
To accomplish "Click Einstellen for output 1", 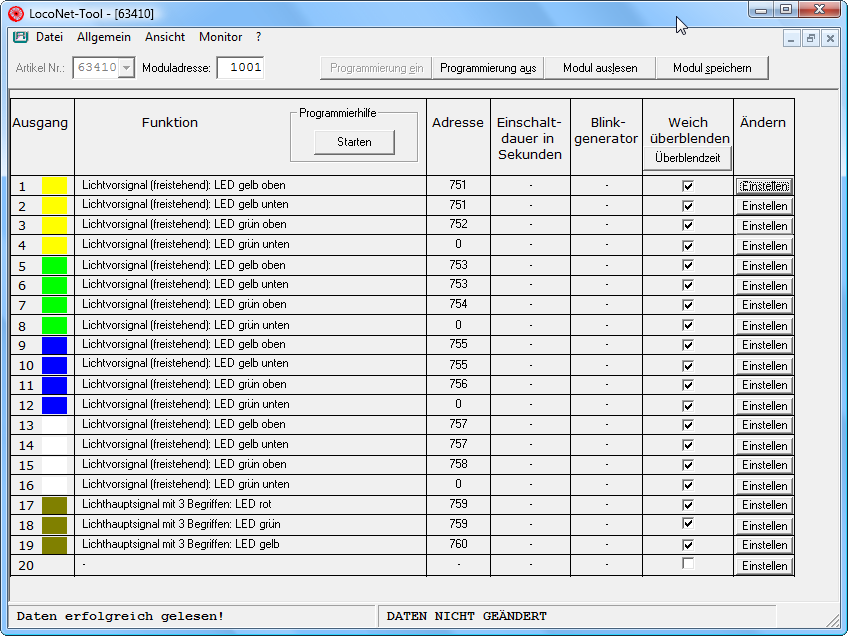I will 764,186.
